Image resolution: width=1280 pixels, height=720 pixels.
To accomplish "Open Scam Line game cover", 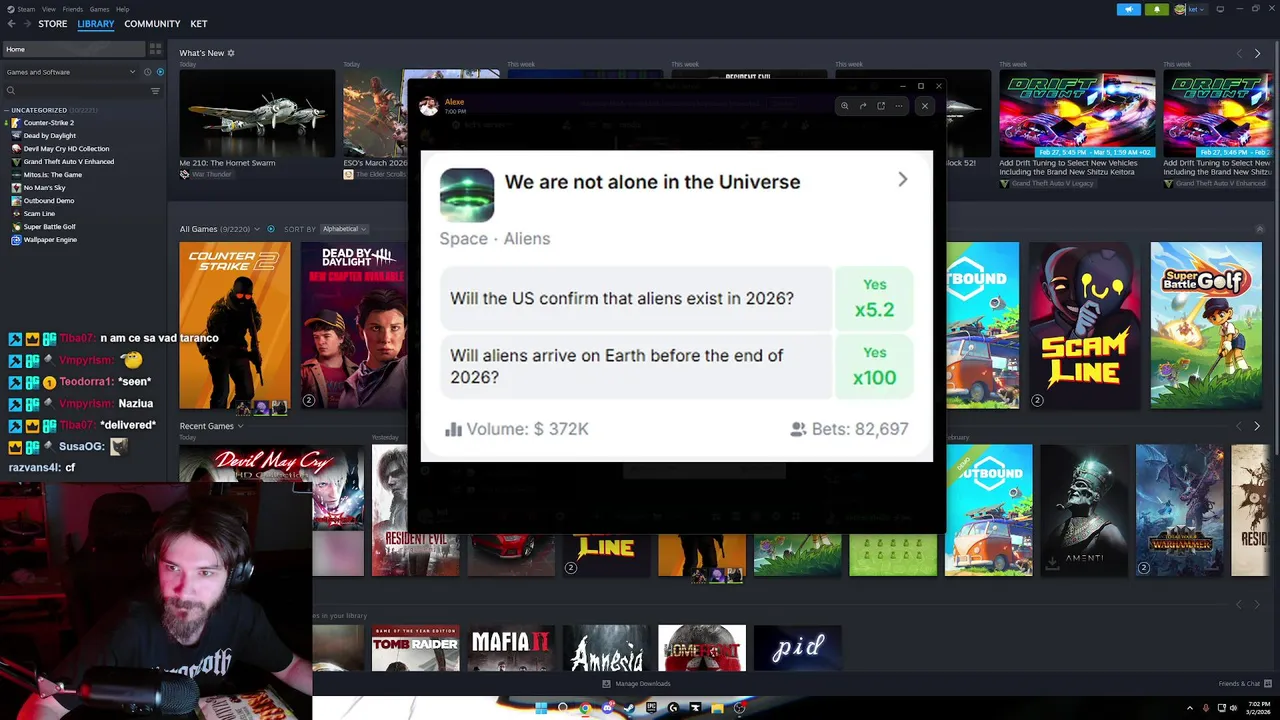I will pos(1084,326).
